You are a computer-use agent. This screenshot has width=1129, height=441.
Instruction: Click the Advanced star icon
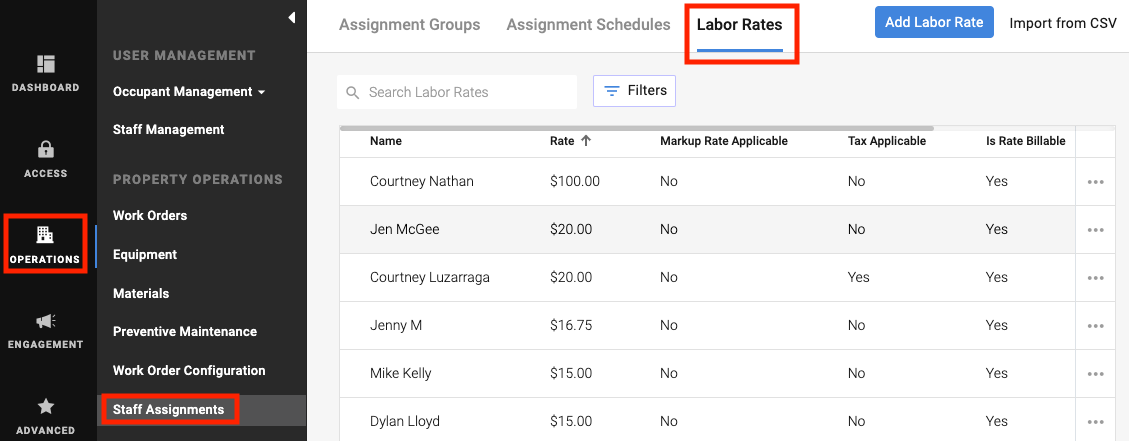pos(46,407)
